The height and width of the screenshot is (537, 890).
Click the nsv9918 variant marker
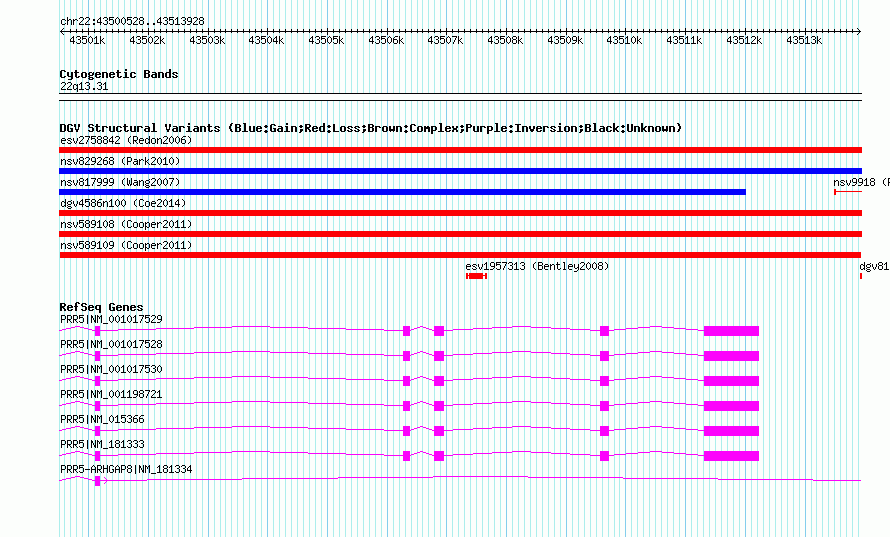pyautogui.click(x=848, y=192)
